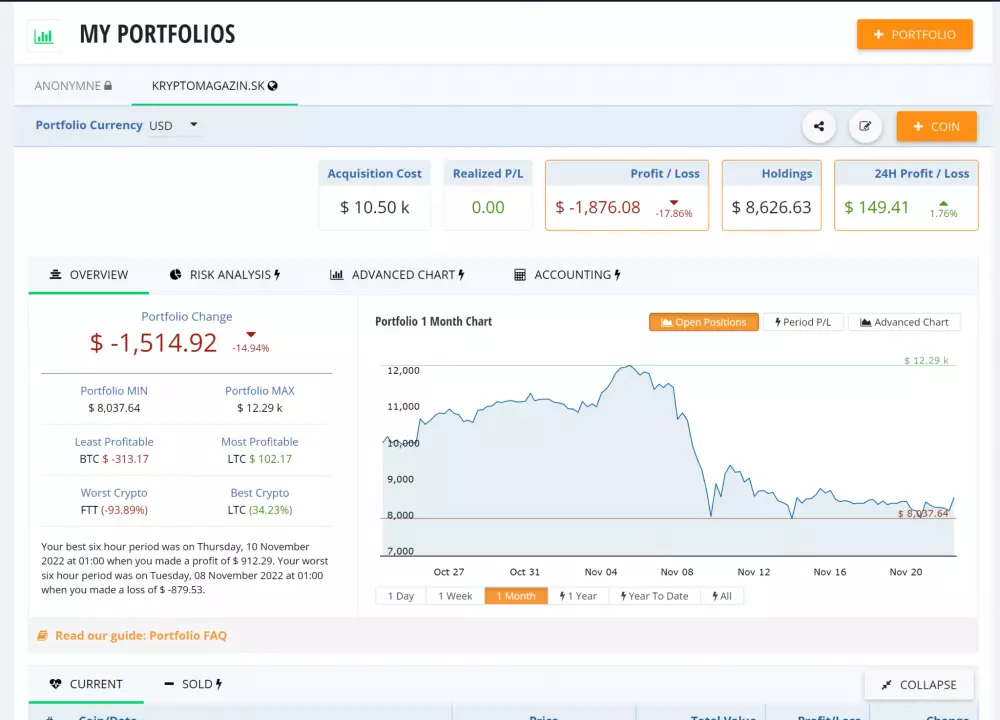Toggle Advanced Chart display mode

click(904, 321)
